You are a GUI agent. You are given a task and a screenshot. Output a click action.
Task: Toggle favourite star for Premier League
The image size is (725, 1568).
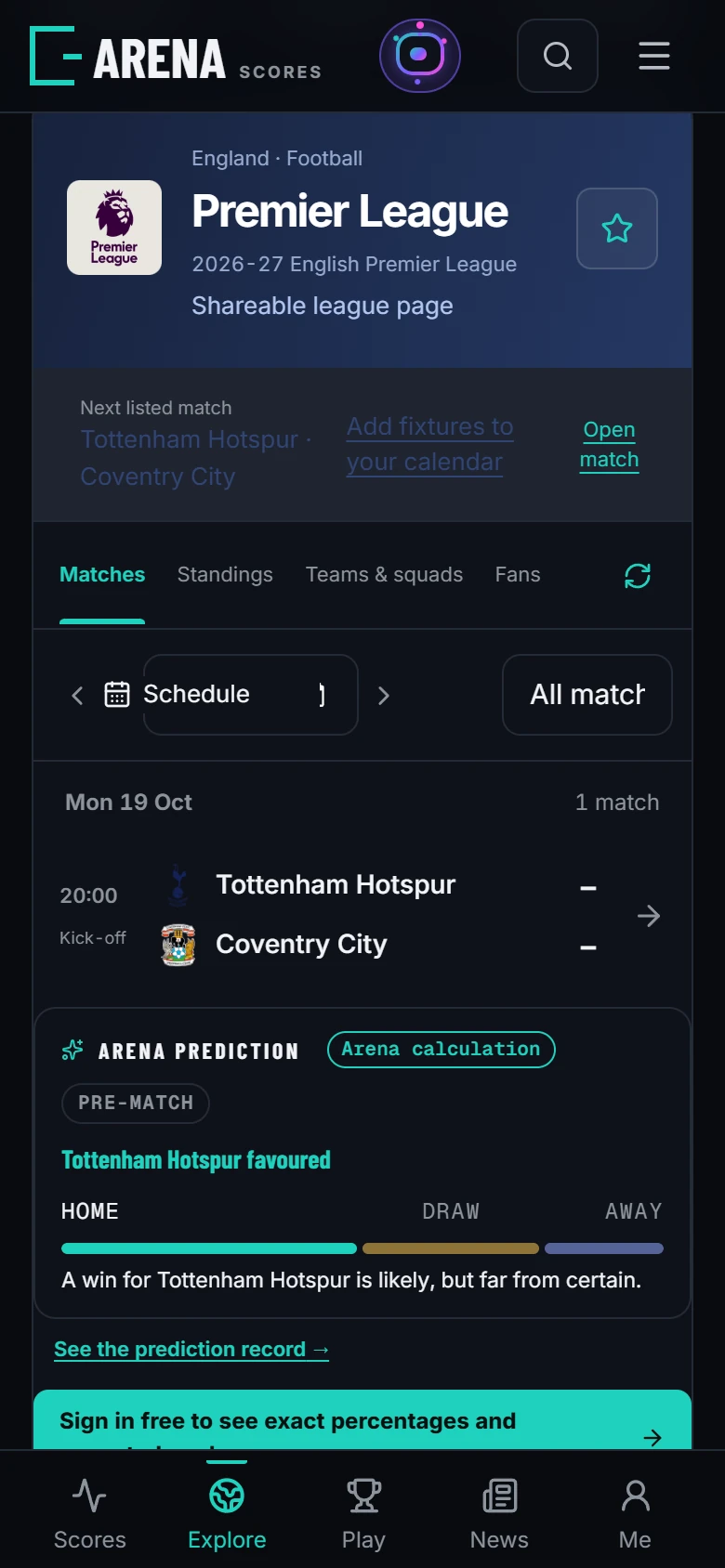click(617, 229)
